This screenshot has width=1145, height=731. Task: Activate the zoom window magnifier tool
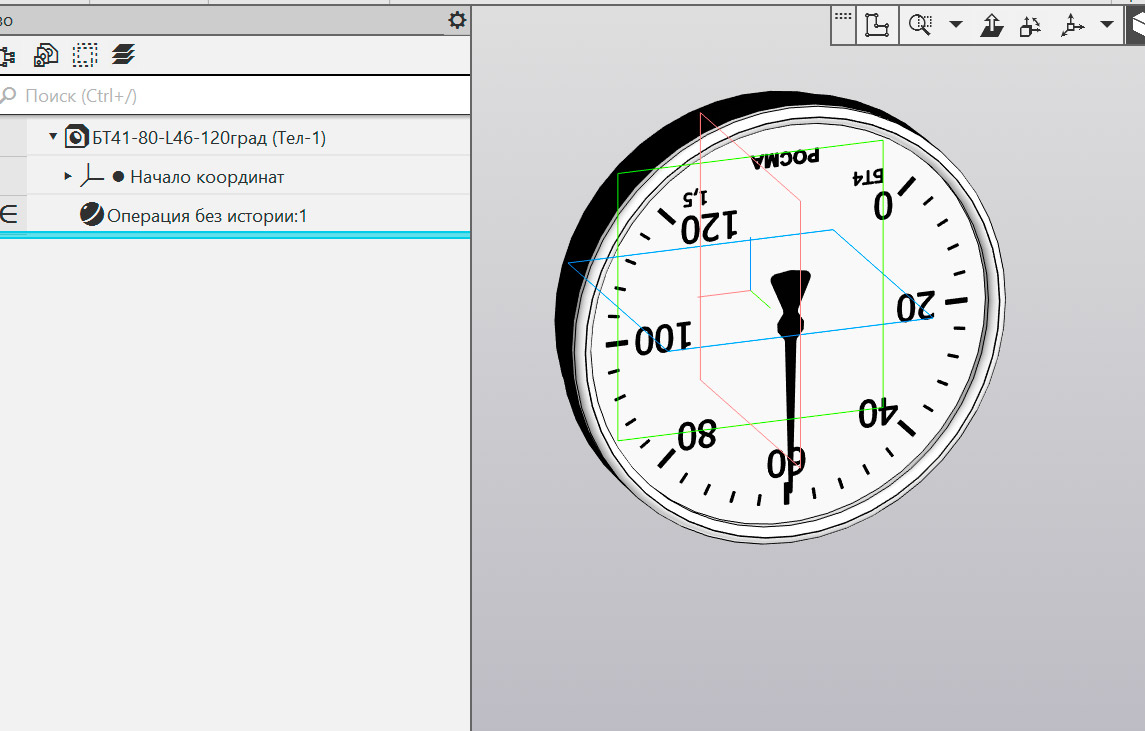coord(921,25)
